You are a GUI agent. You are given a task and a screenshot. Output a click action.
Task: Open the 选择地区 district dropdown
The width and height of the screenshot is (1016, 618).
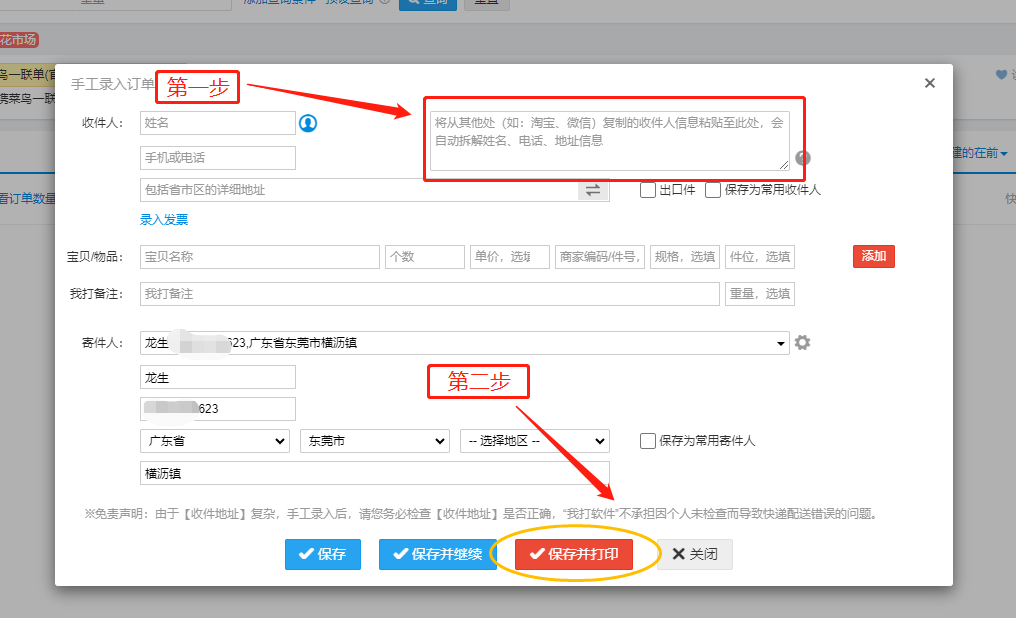(x=534, y=441)
